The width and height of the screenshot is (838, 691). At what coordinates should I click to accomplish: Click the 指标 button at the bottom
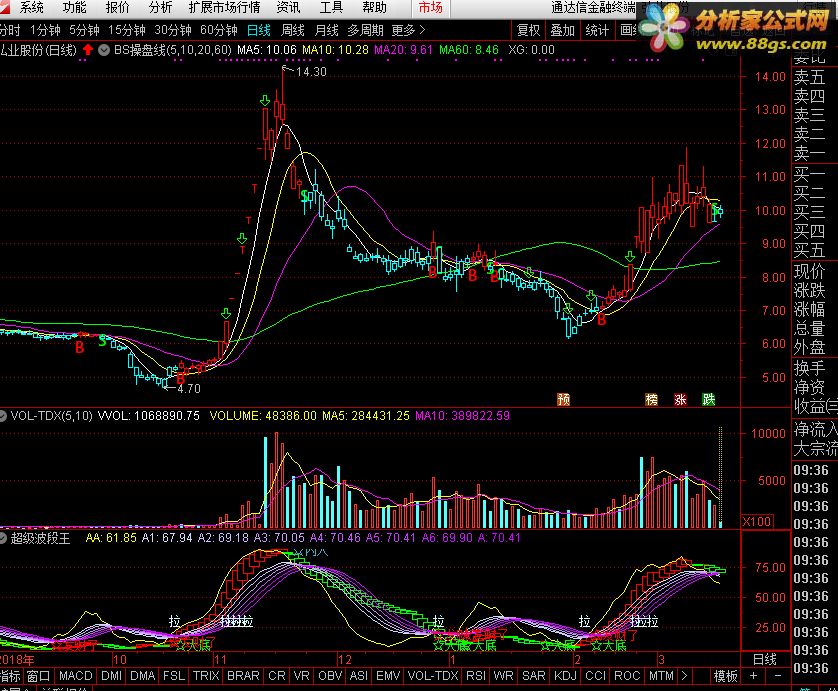pos(10,676)
